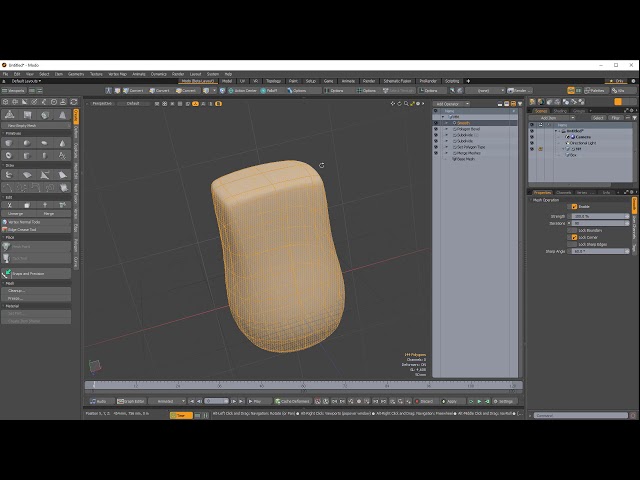Select the sphere primitive tool

coord(27,143)
